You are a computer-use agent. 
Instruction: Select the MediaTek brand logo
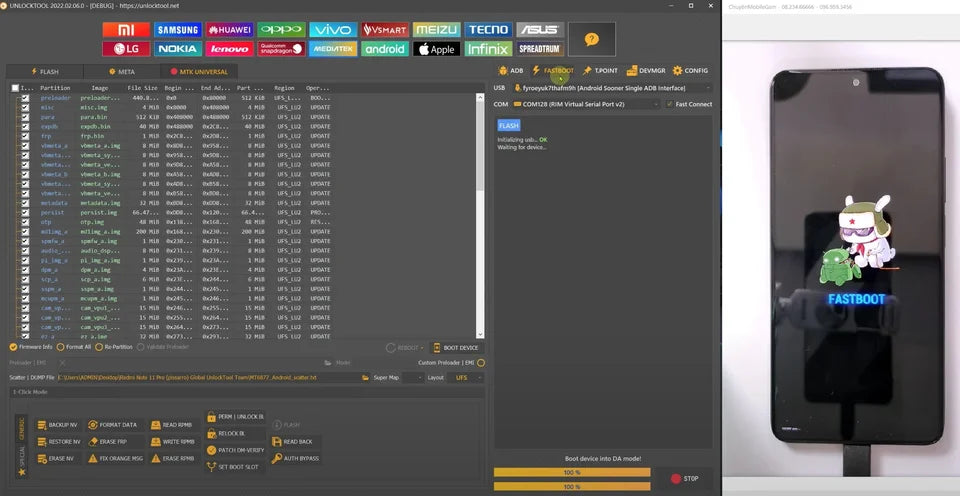[x=332, y=48]
